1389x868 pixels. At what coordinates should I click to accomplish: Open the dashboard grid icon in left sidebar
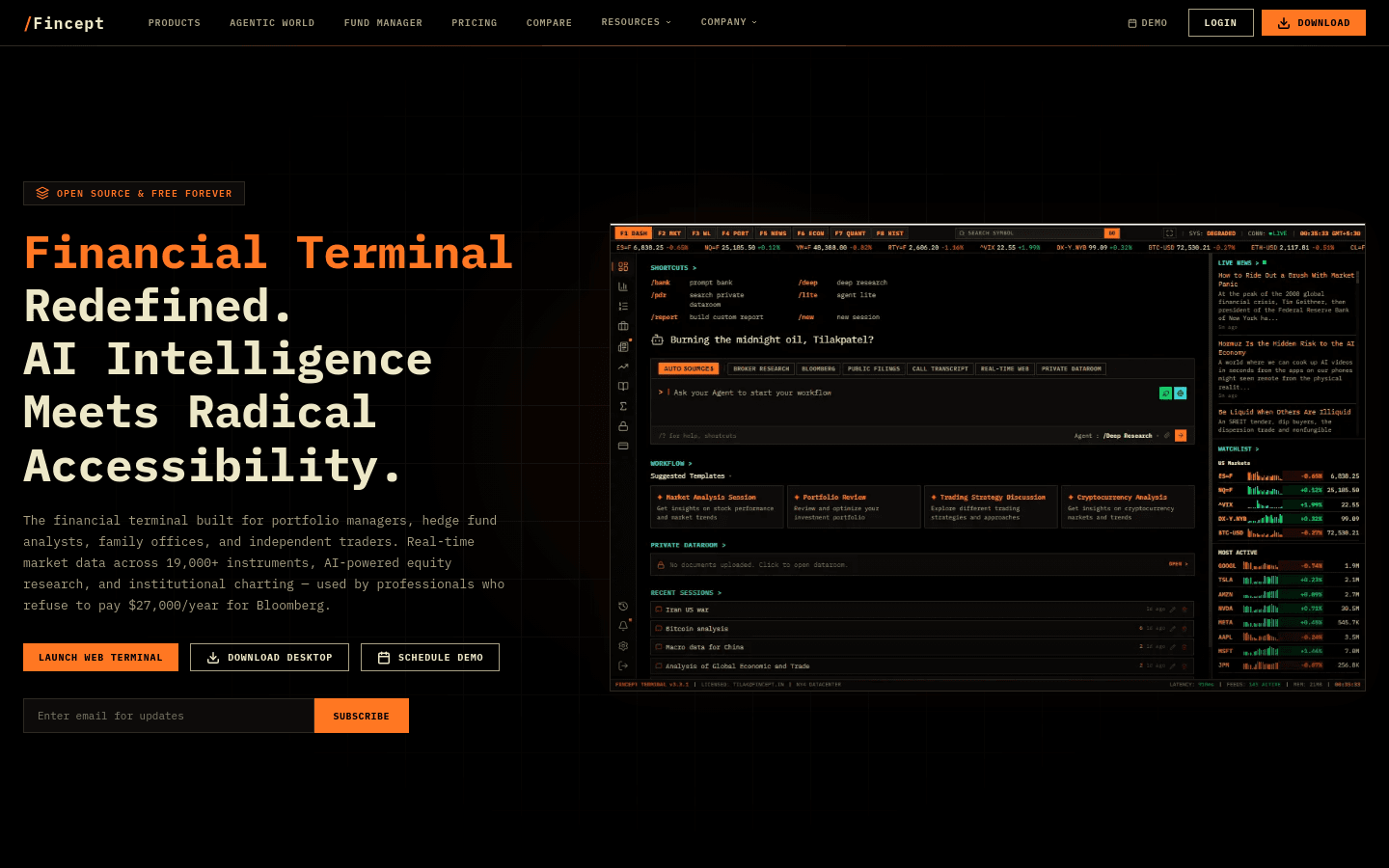623,266
